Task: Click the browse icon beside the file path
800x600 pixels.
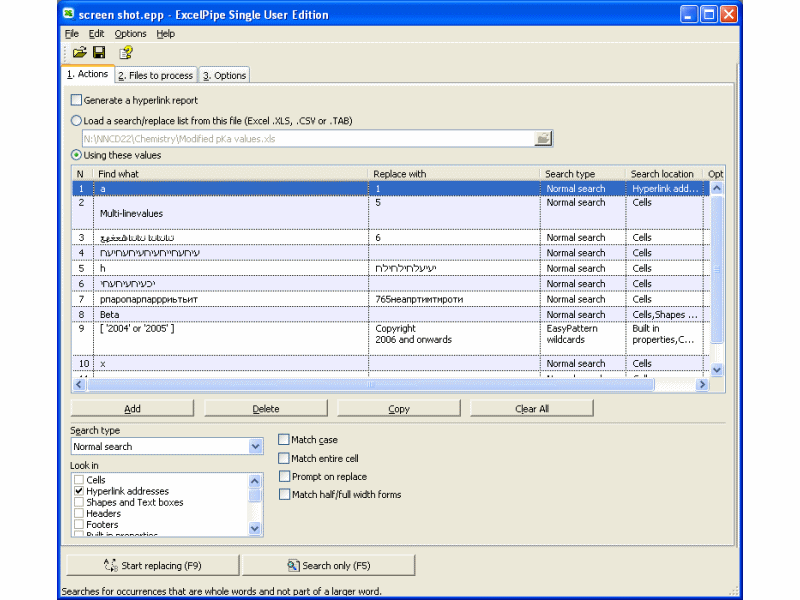Action: pyautogui.click(x=543, y=139)
